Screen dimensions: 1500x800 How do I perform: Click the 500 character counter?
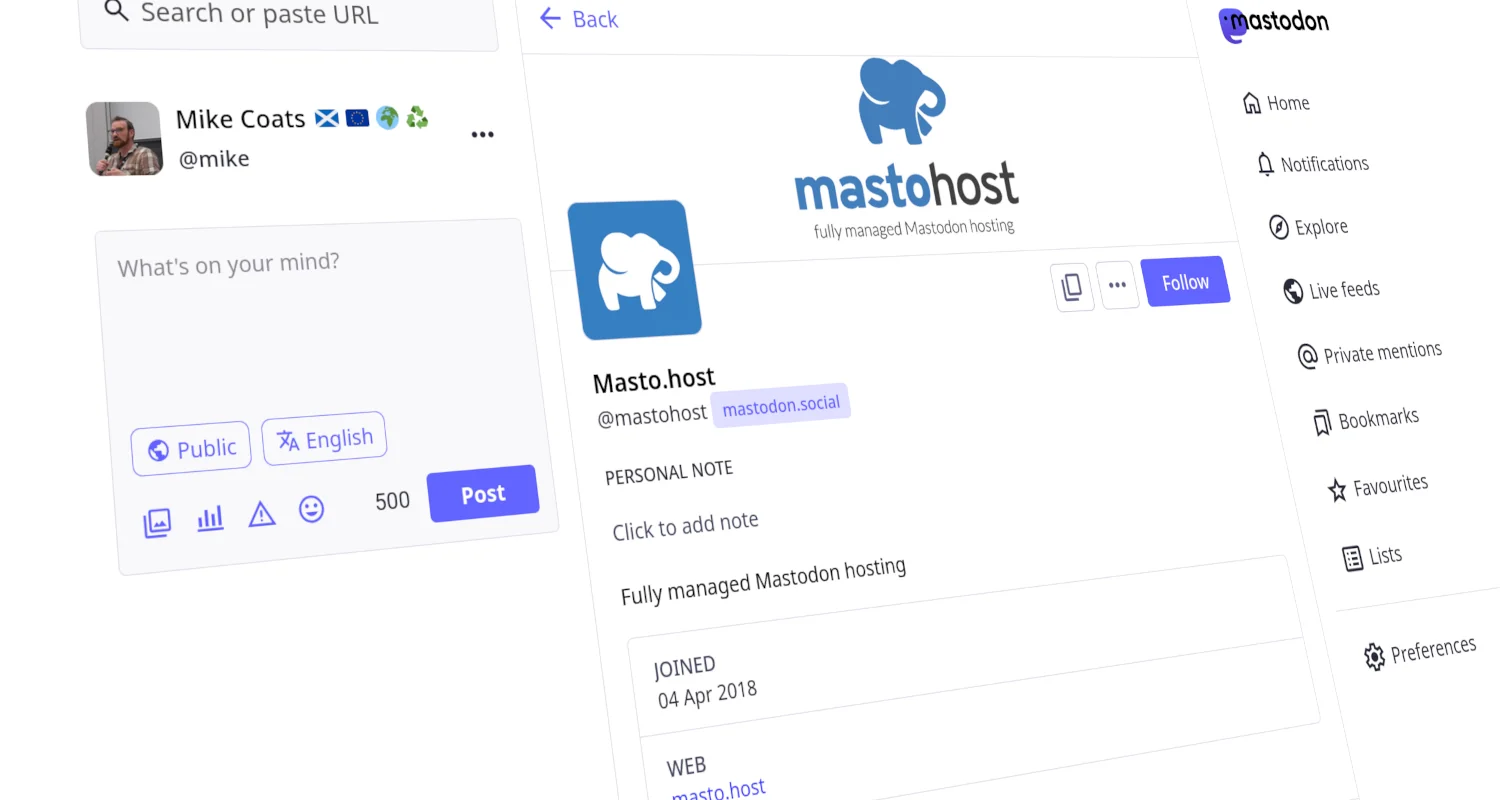(392, 501)
